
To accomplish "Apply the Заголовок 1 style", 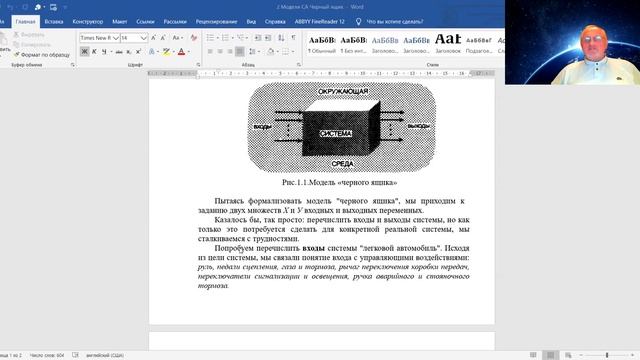I will [385, 44].
